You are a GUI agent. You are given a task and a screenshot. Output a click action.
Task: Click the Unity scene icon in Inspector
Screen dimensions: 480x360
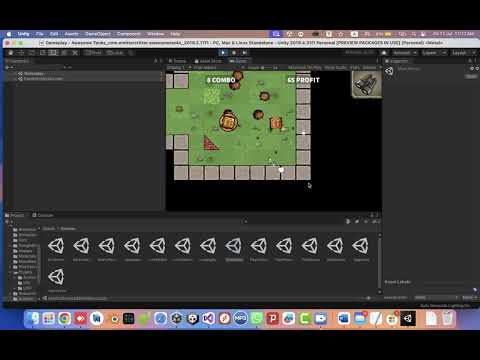coord(389,71)
